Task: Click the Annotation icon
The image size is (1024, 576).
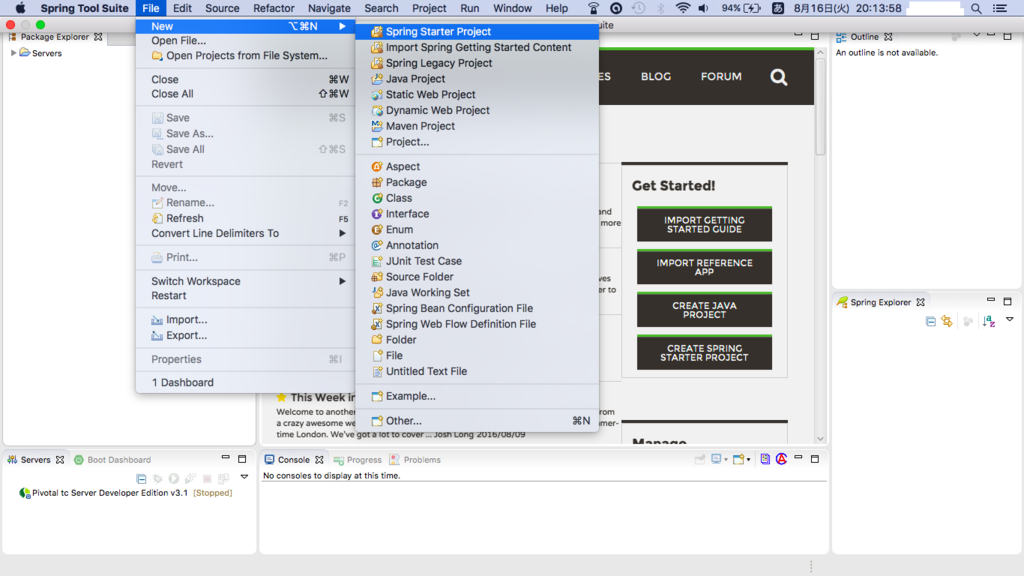Action: point(377,245)
